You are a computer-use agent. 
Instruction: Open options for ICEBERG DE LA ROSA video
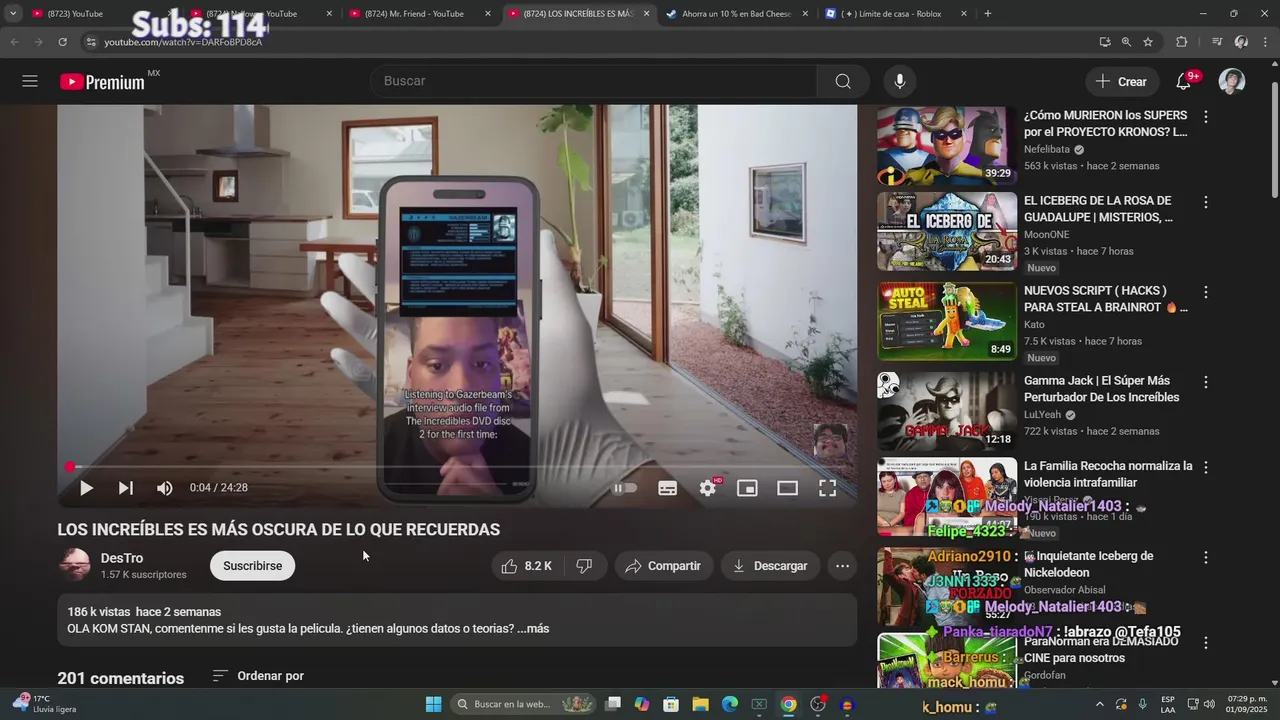(1206, 202)
